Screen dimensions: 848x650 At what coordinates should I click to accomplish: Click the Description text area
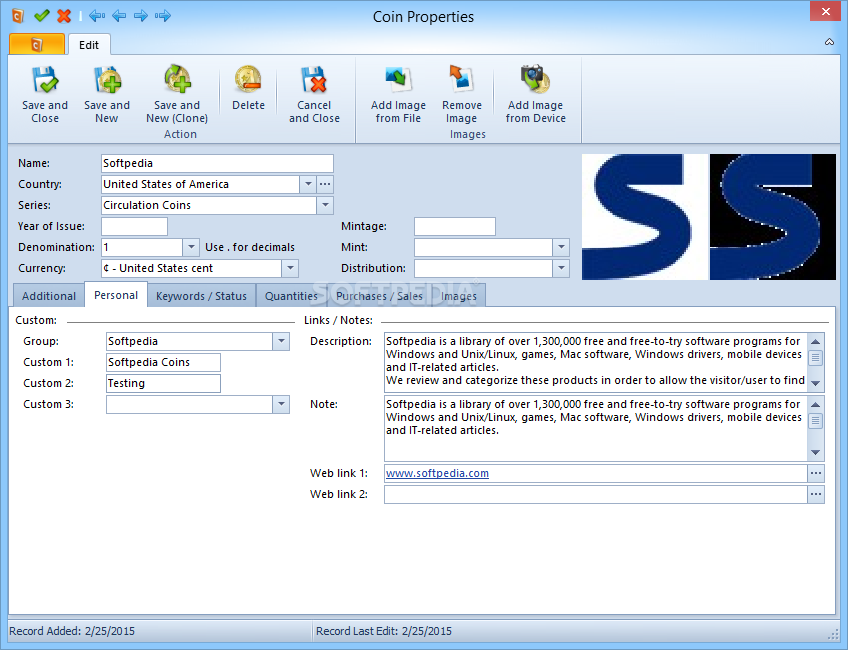coord(595,362)
